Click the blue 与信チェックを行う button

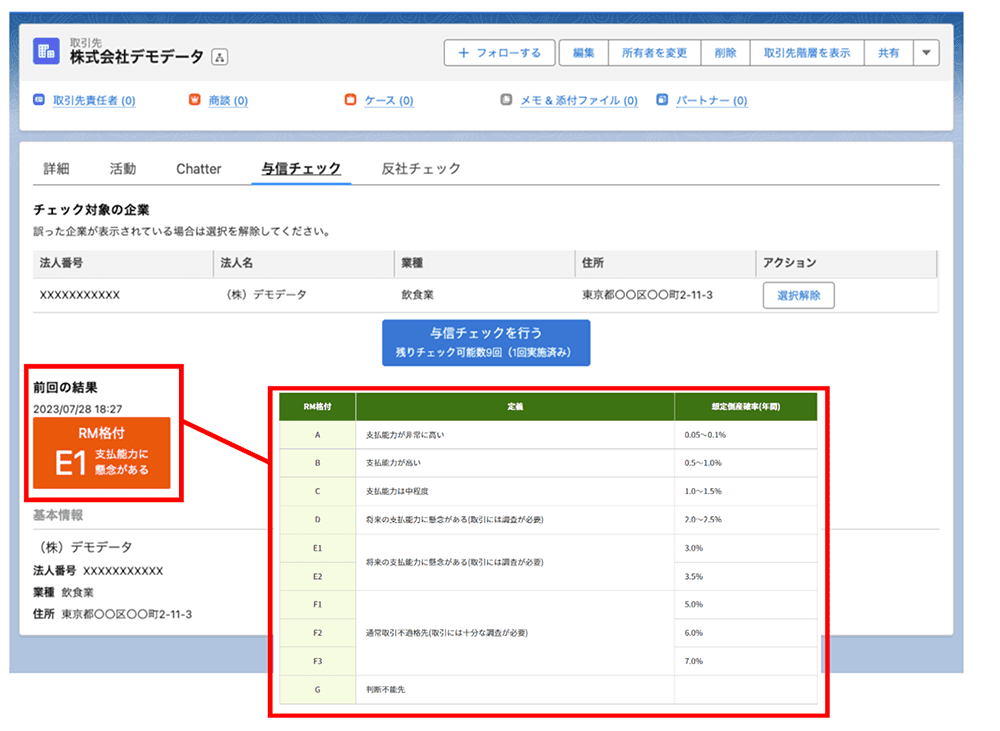[x=486, y=342]
